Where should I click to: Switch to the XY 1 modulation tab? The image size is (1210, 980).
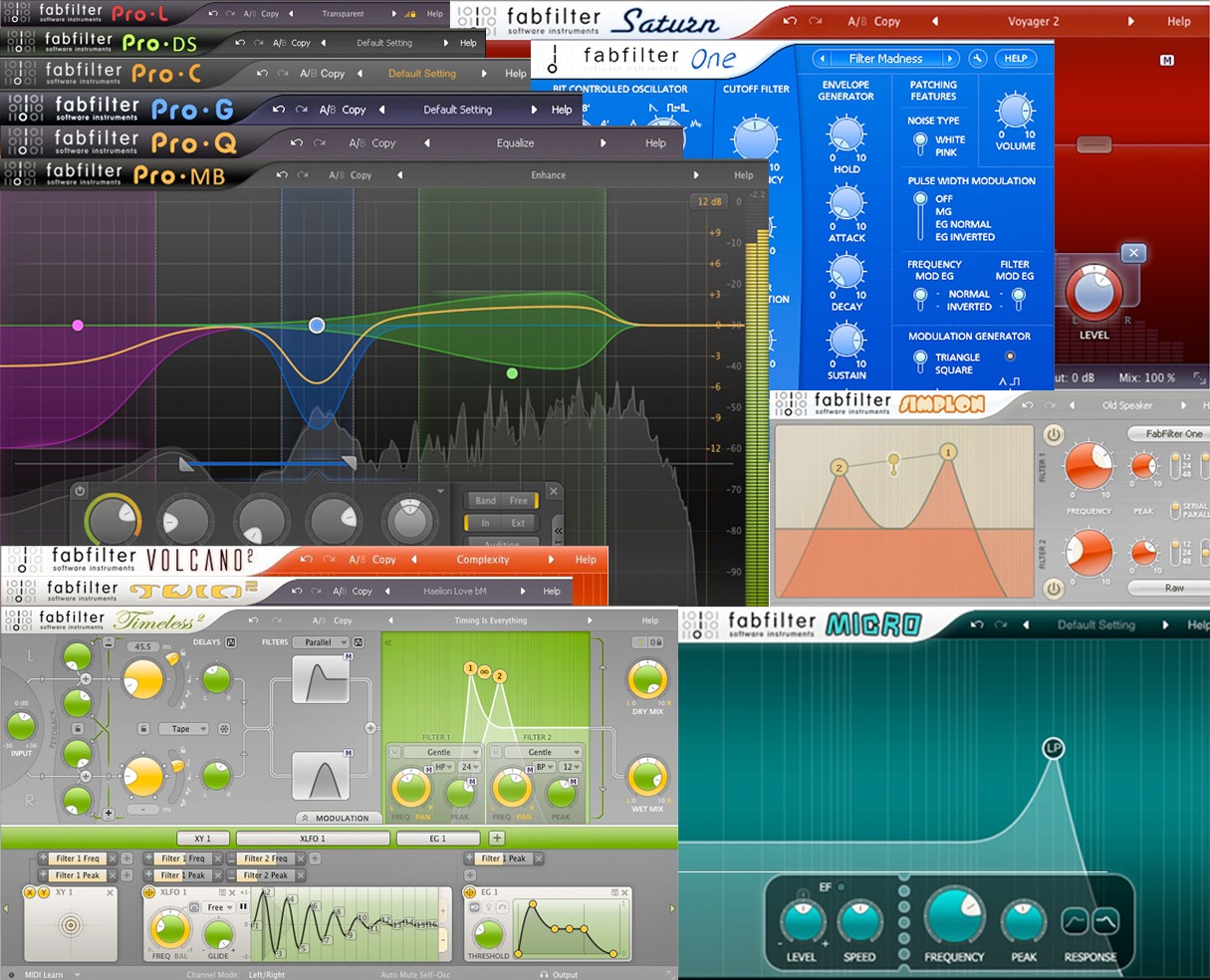pos(203,839)
